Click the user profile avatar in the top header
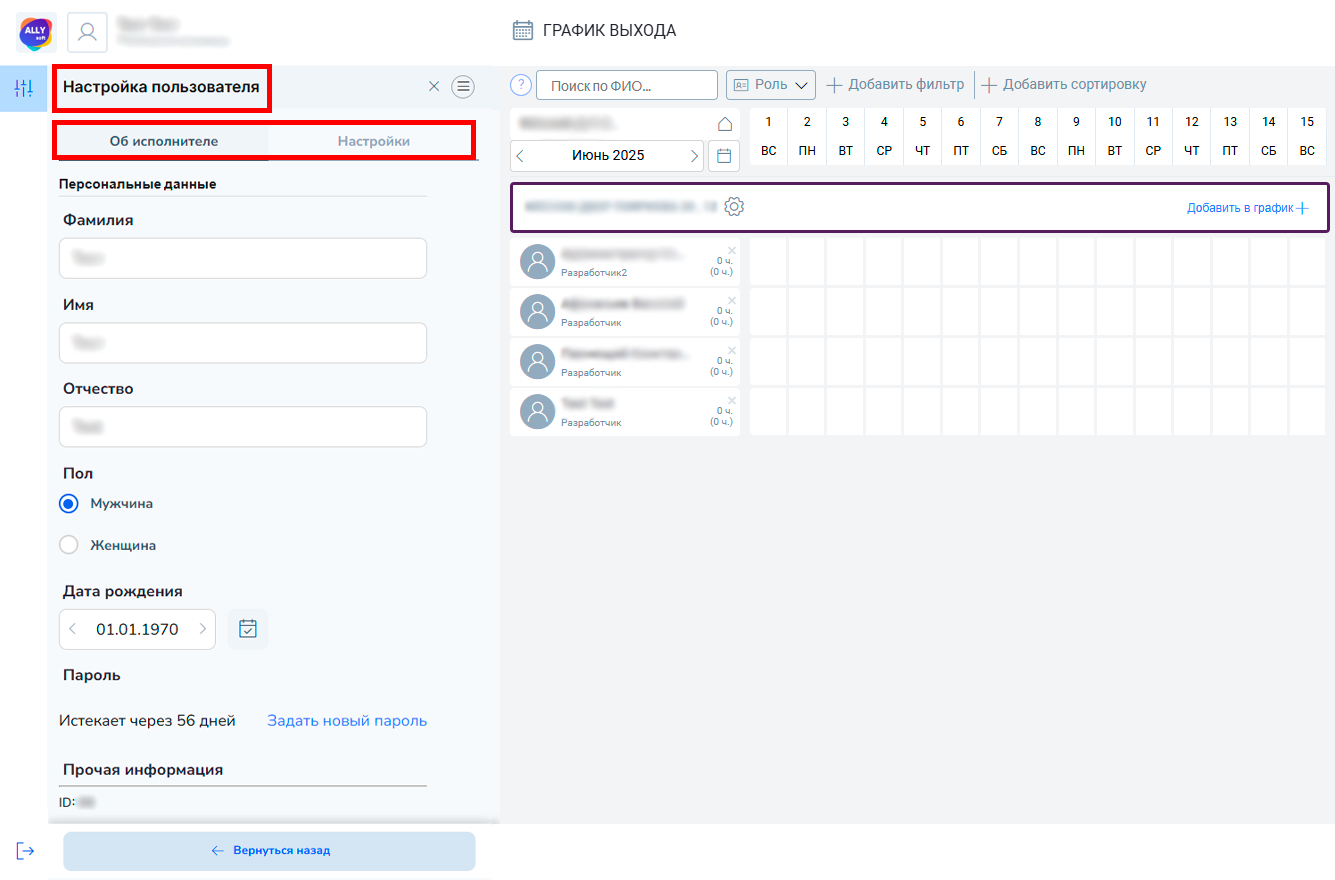Viewport: 1335px width, 880px height. [87, 32]
